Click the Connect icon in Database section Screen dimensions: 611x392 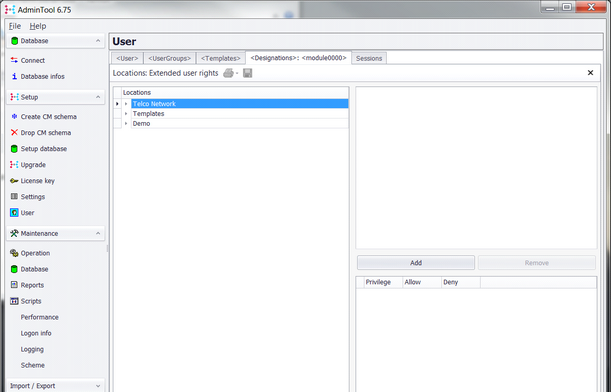click(x=14, y=60)
